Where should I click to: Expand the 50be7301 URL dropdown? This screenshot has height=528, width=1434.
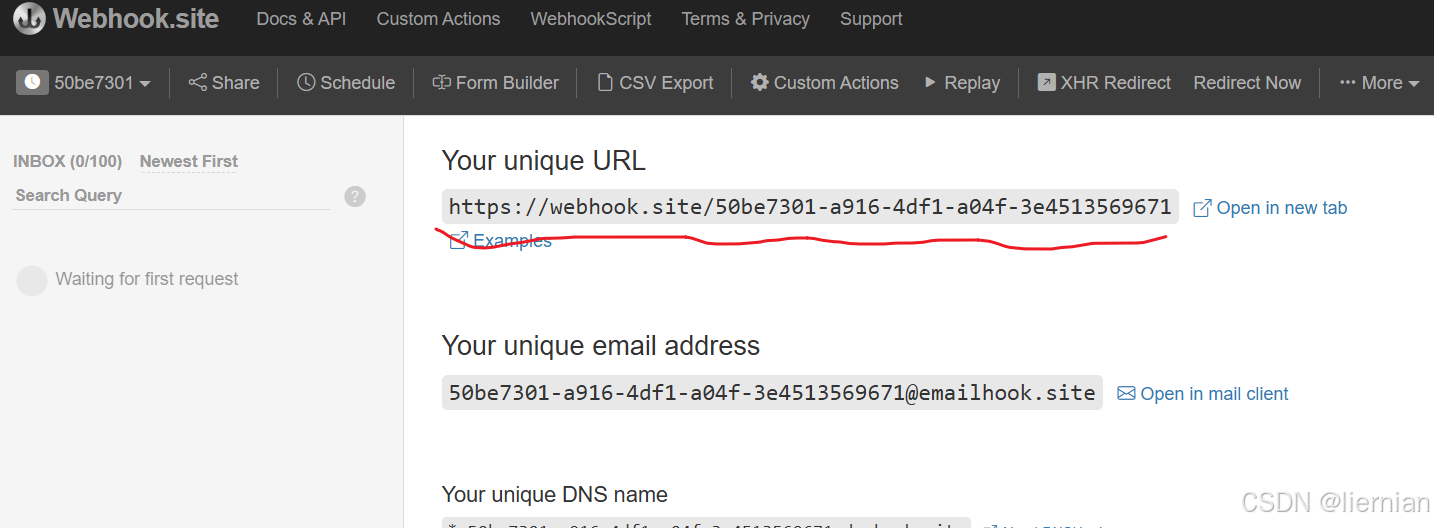tap(84, 83)
